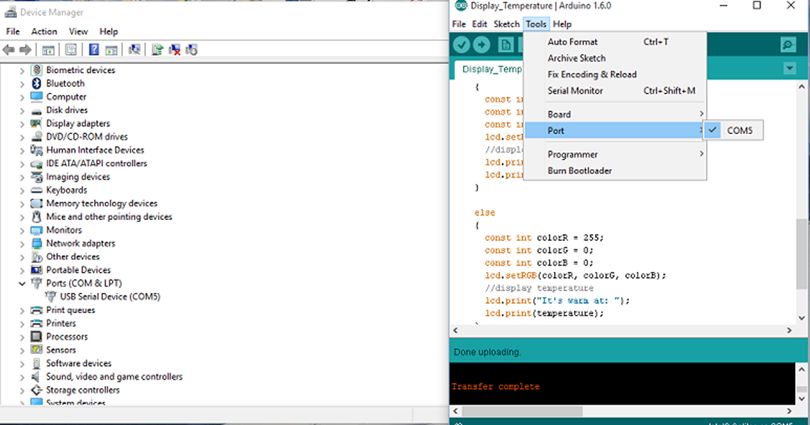
Task: Click the Biometric devices category icon
Action: tap(36, 70)
